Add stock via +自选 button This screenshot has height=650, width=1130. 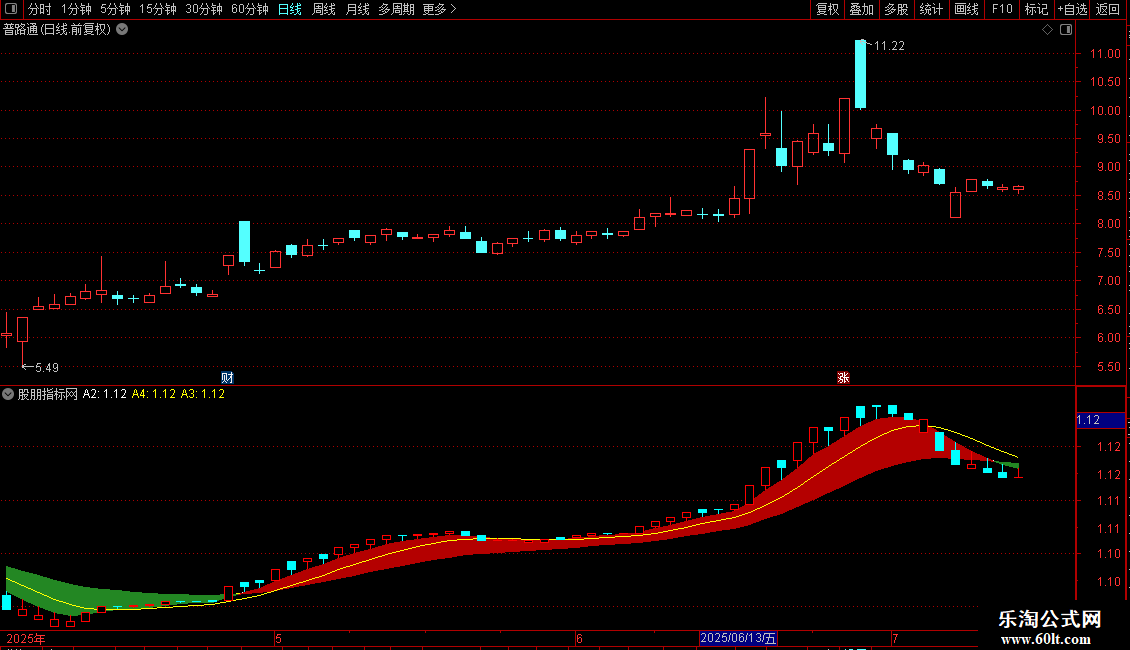[1072, 9]
